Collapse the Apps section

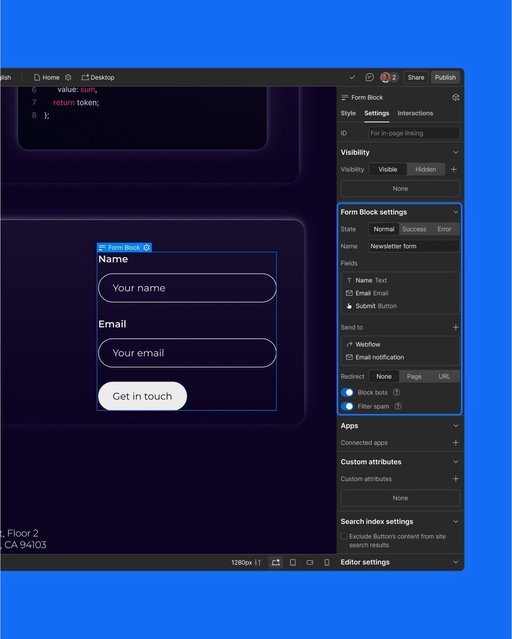(x=456, y=426)
